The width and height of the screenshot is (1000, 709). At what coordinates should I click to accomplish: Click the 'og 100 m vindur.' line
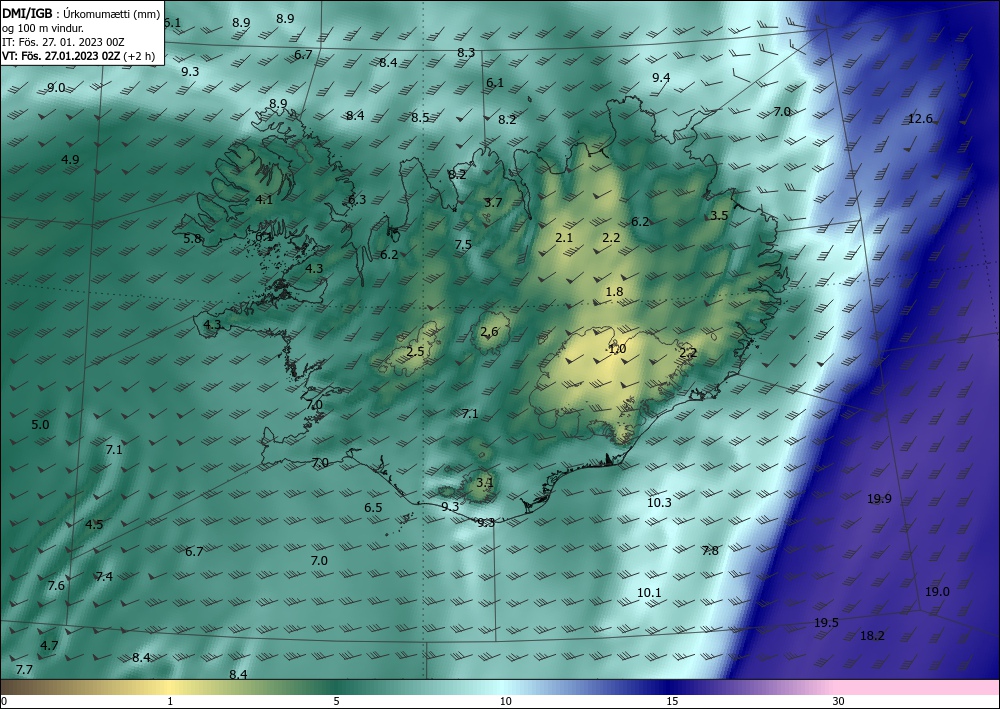(43, 28)
